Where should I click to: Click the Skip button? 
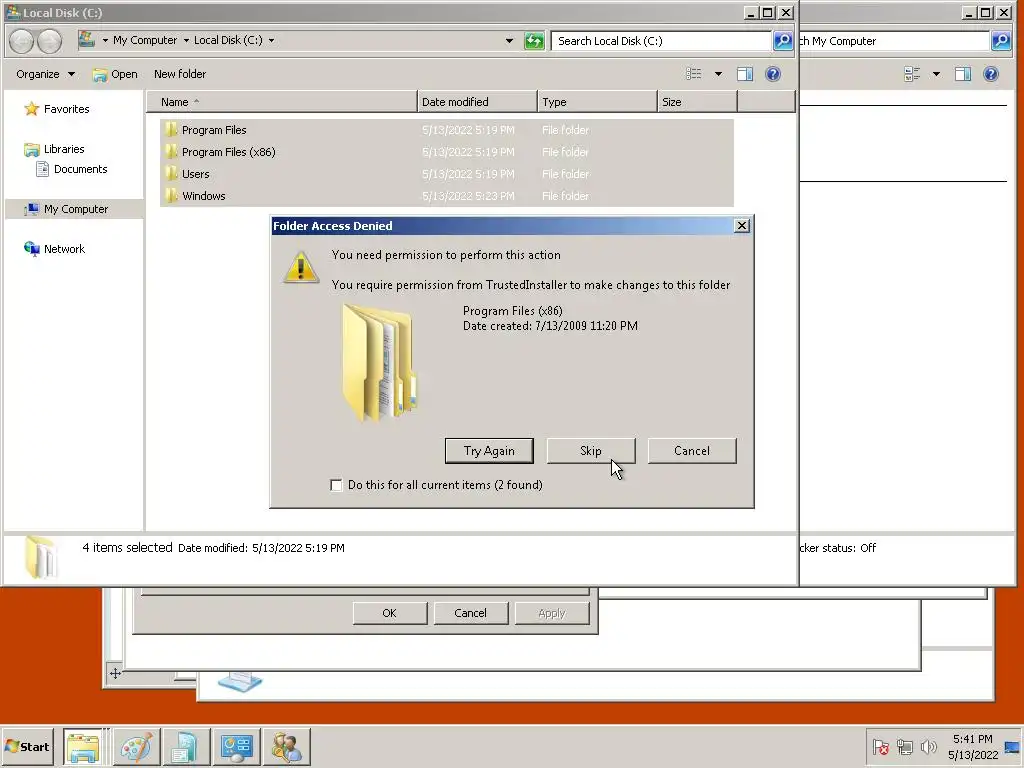click(590, 451)
